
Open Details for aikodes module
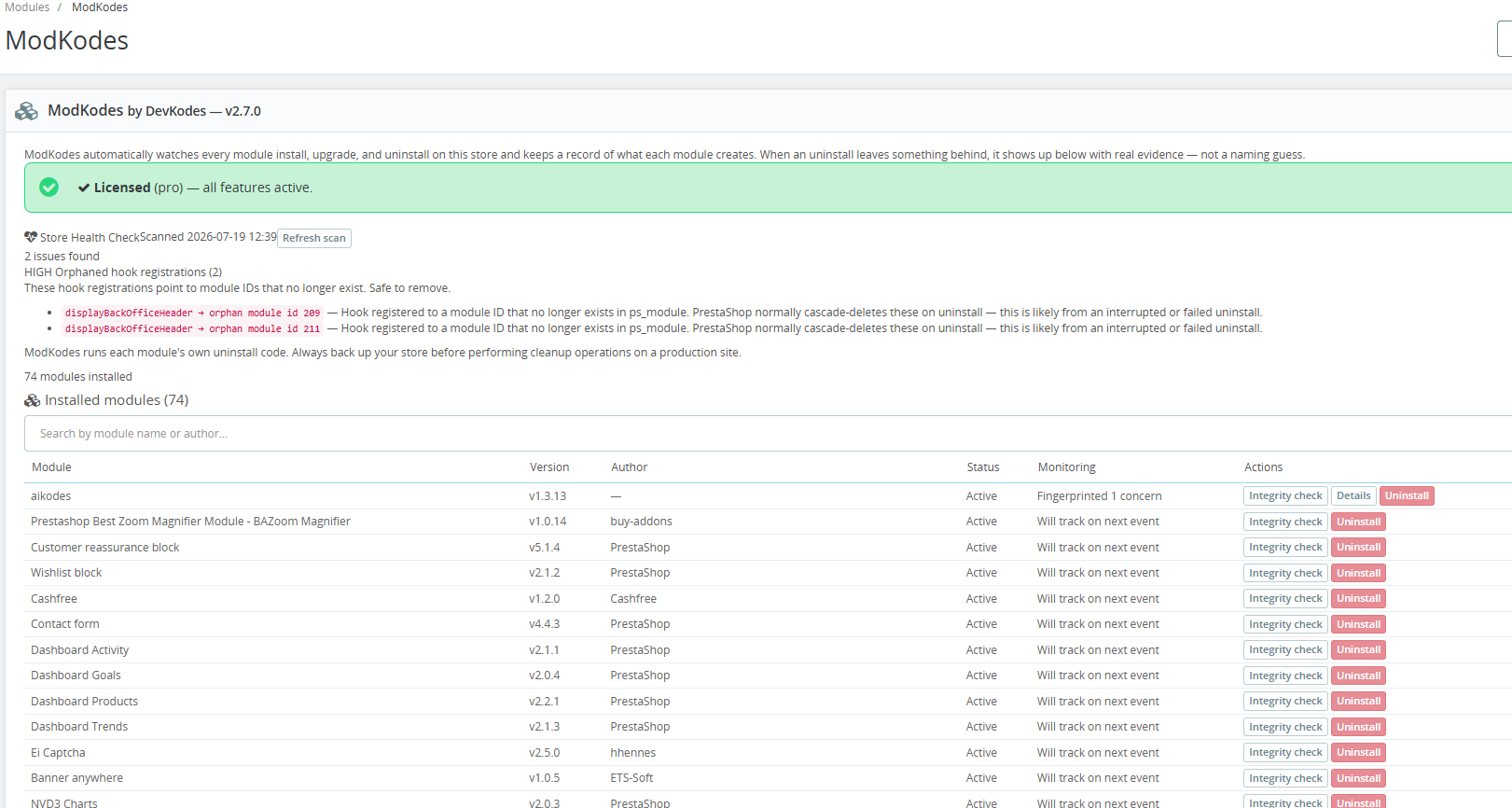click(1353, 496)
